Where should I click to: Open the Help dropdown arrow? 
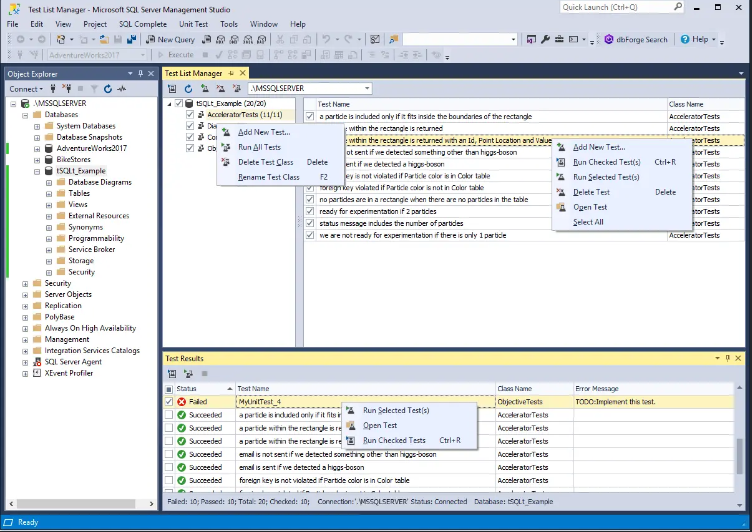714,39
